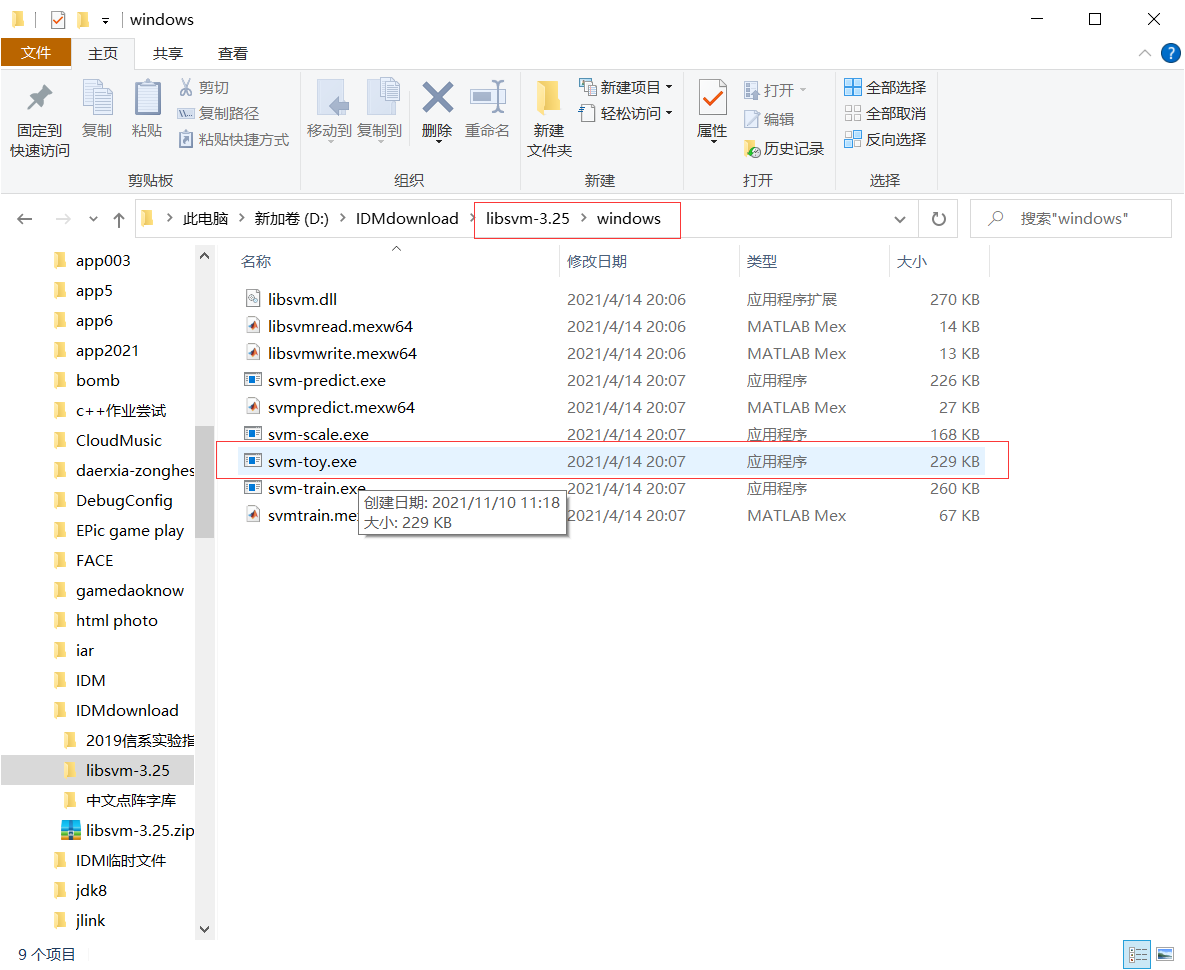1185x970 pixels.
Task: Select svm-toy.exe file
Action: pyautogui.click(x=612, y=461)
